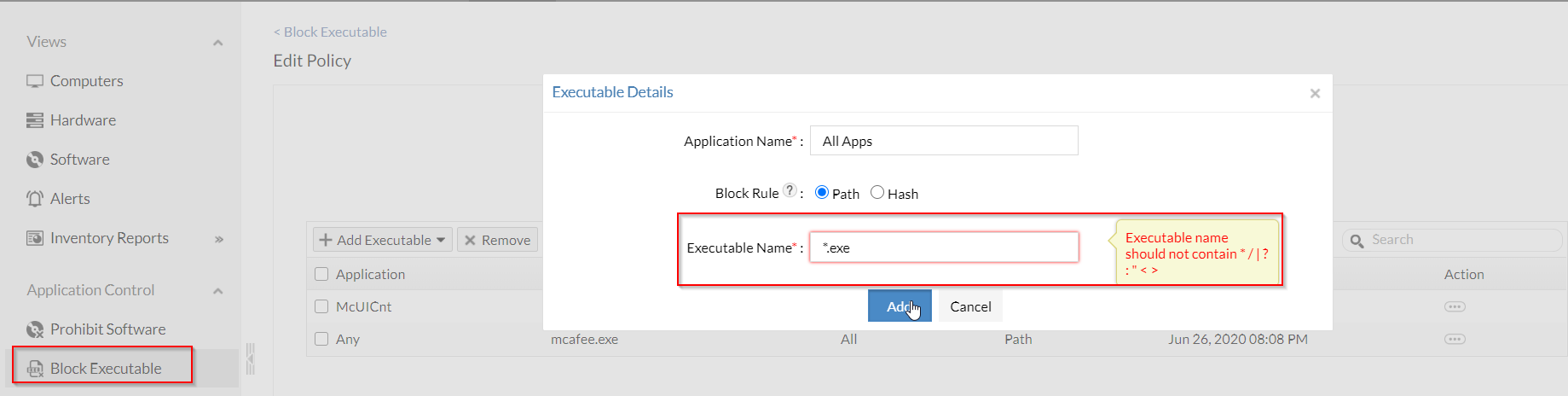Click the Alerts bell icon
Image resolution: width=1568 pixels, height=396 pixels.
pos(35,199)
